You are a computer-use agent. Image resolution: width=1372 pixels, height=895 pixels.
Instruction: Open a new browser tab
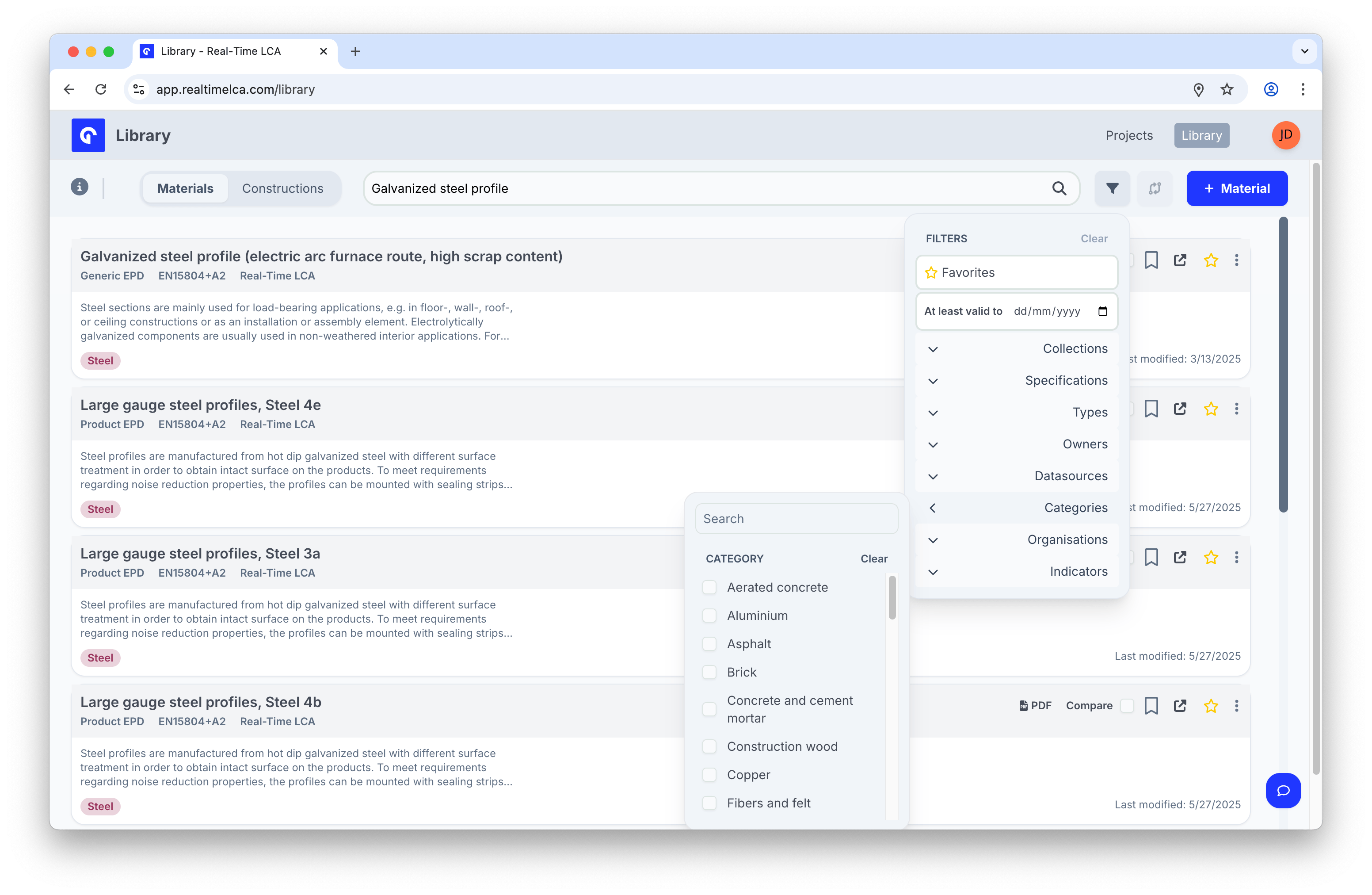pyautogui.click(x=356, y=51)
